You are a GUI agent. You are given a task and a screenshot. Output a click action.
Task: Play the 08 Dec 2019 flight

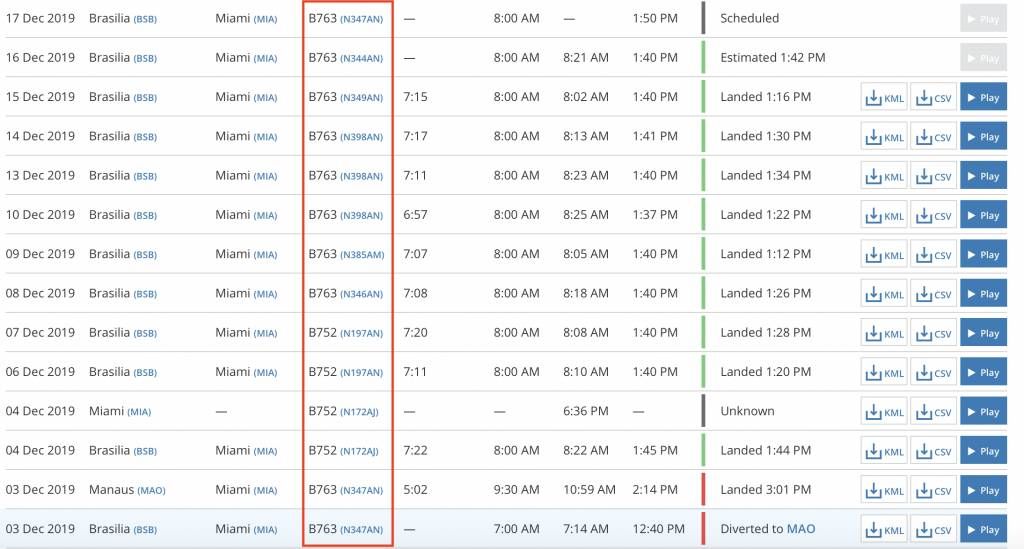click(984, 293)
